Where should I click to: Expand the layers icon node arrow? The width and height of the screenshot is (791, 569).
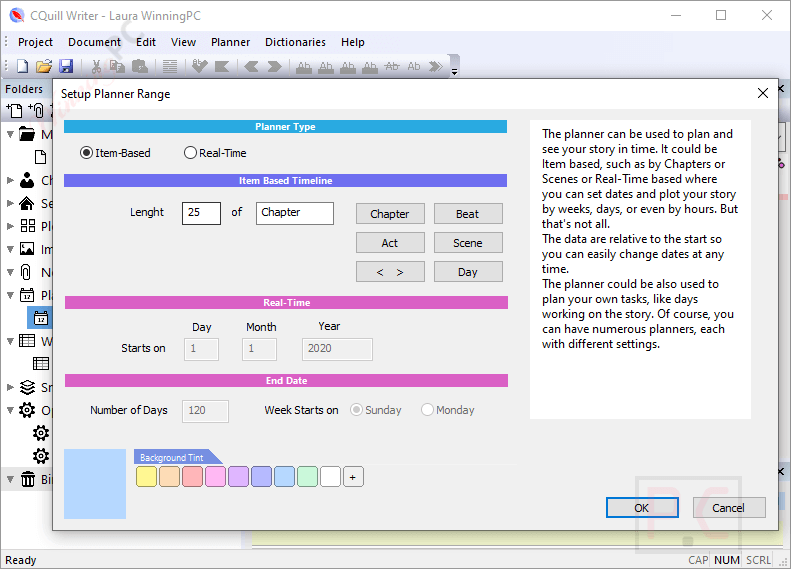click(x=10, y=387)
